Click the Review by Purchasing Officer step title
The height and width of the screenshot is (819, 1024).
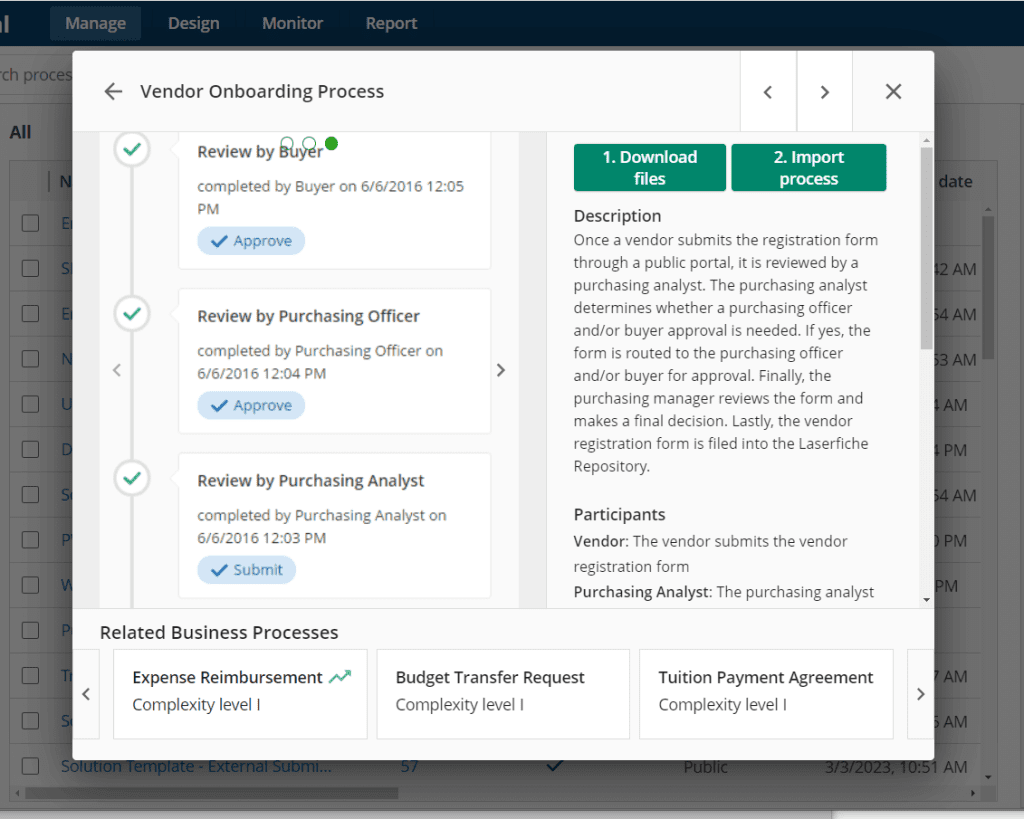[x=308, y=317]
